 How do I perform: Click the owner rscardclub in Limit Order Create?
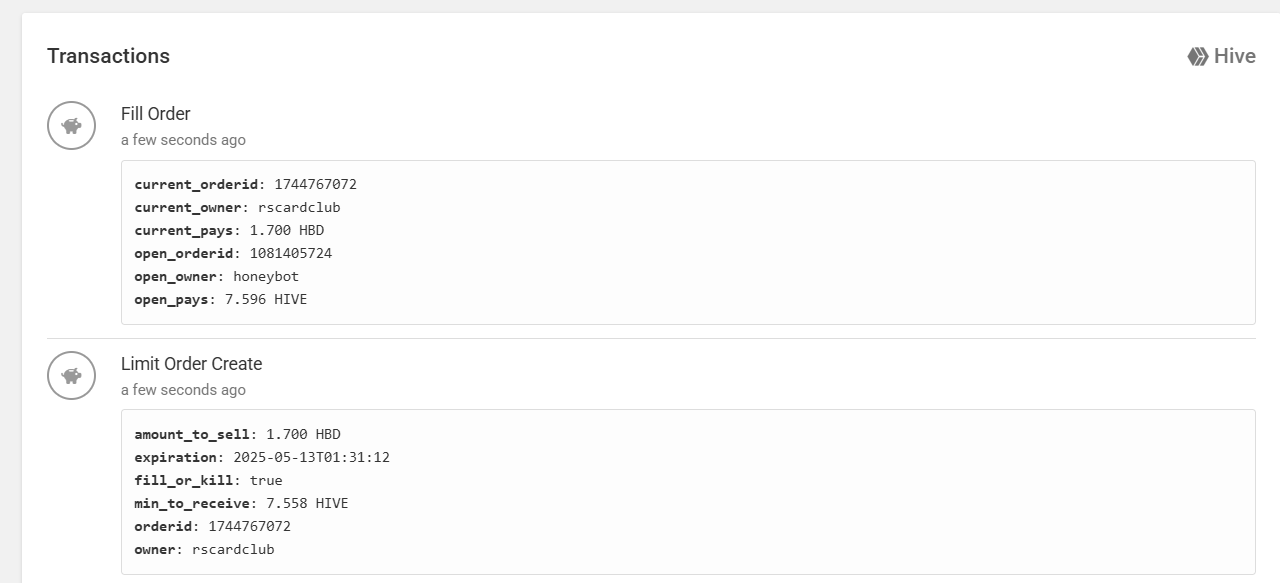233,550
